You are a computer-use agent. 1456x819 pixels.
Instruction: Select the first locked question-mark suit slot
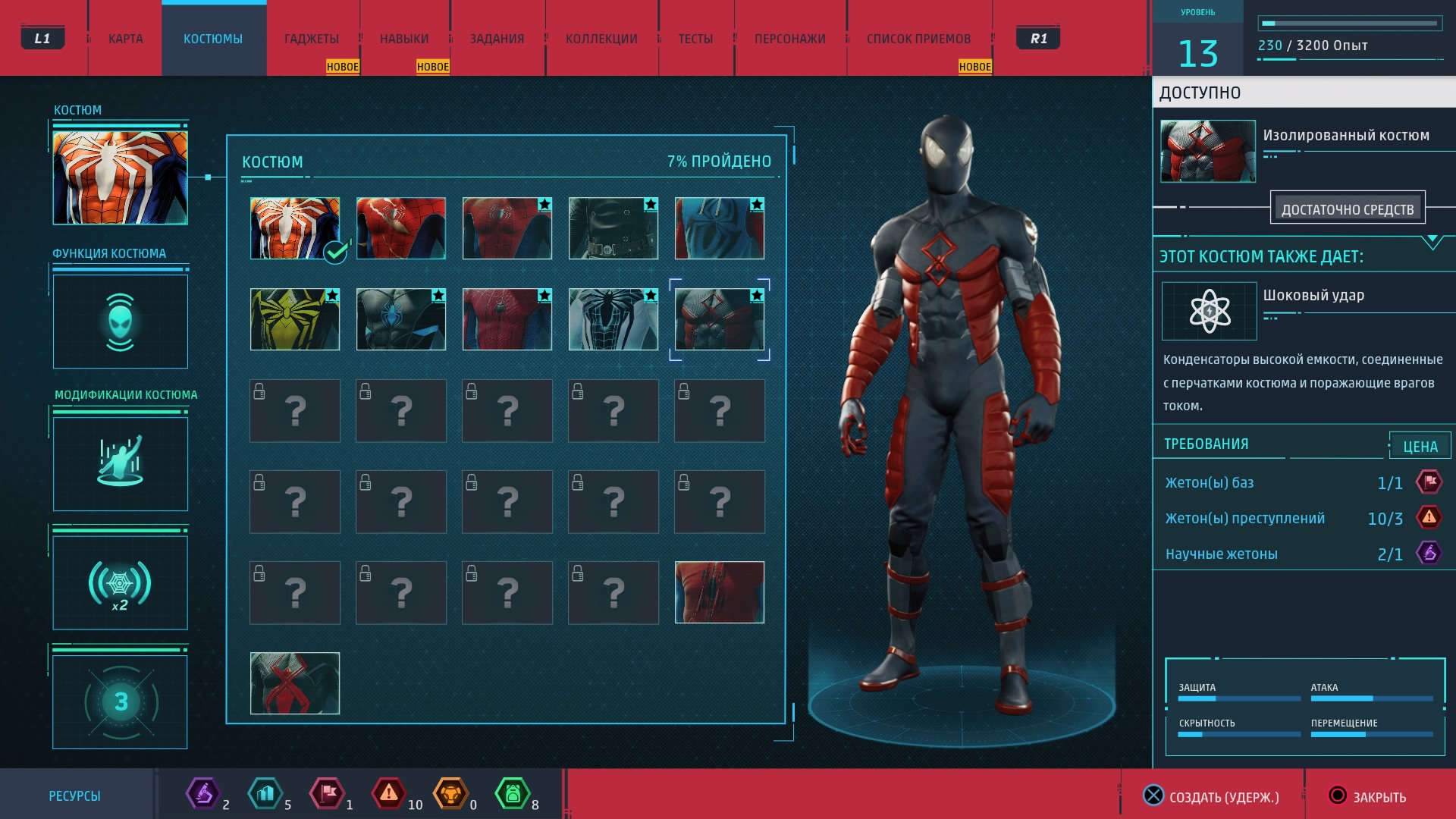pos(294,410)
